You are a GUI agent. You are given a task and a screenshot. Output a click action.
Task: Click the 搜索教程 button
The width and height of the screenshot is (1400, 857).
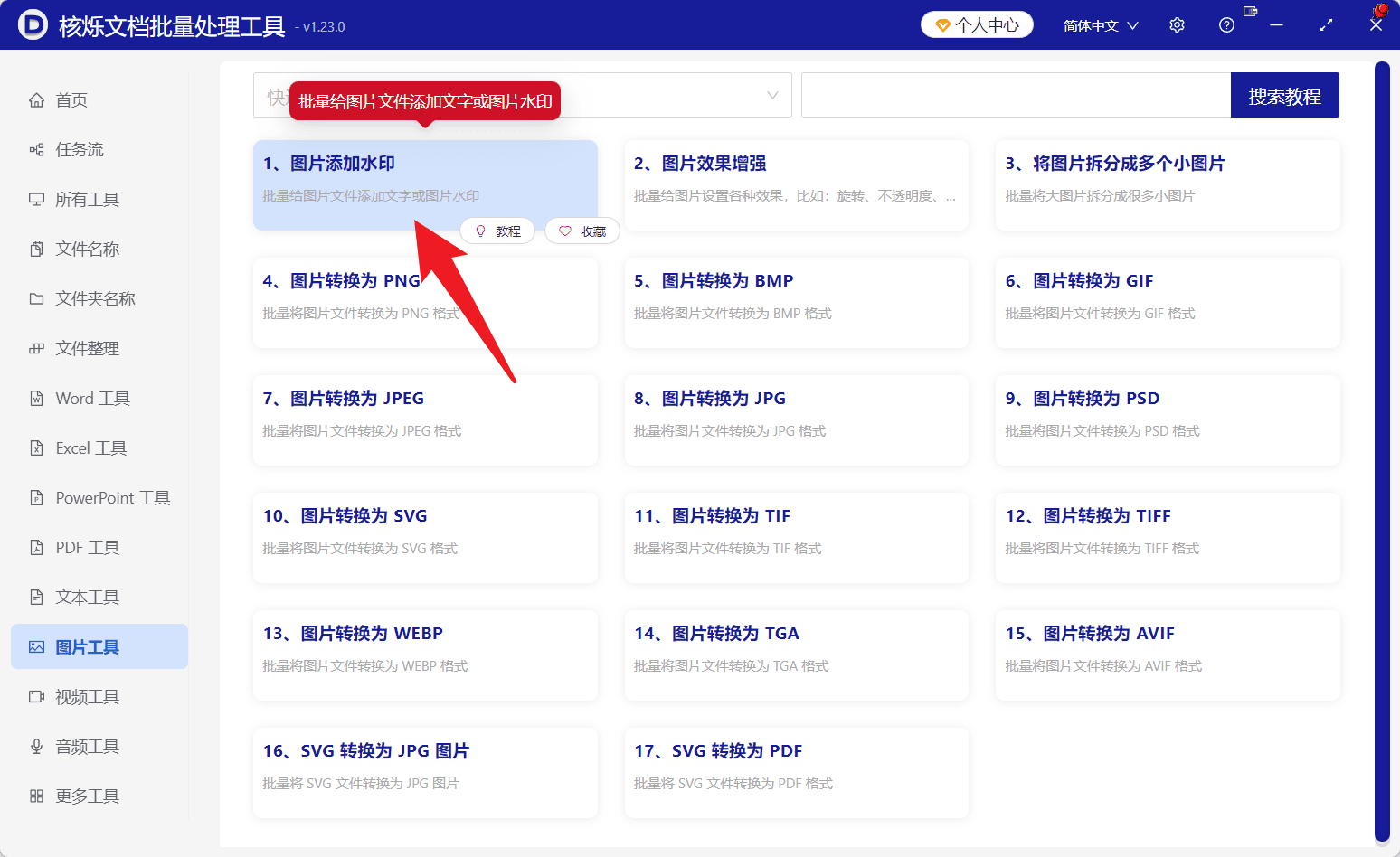pyautogui.click(x=1284, y=96)
